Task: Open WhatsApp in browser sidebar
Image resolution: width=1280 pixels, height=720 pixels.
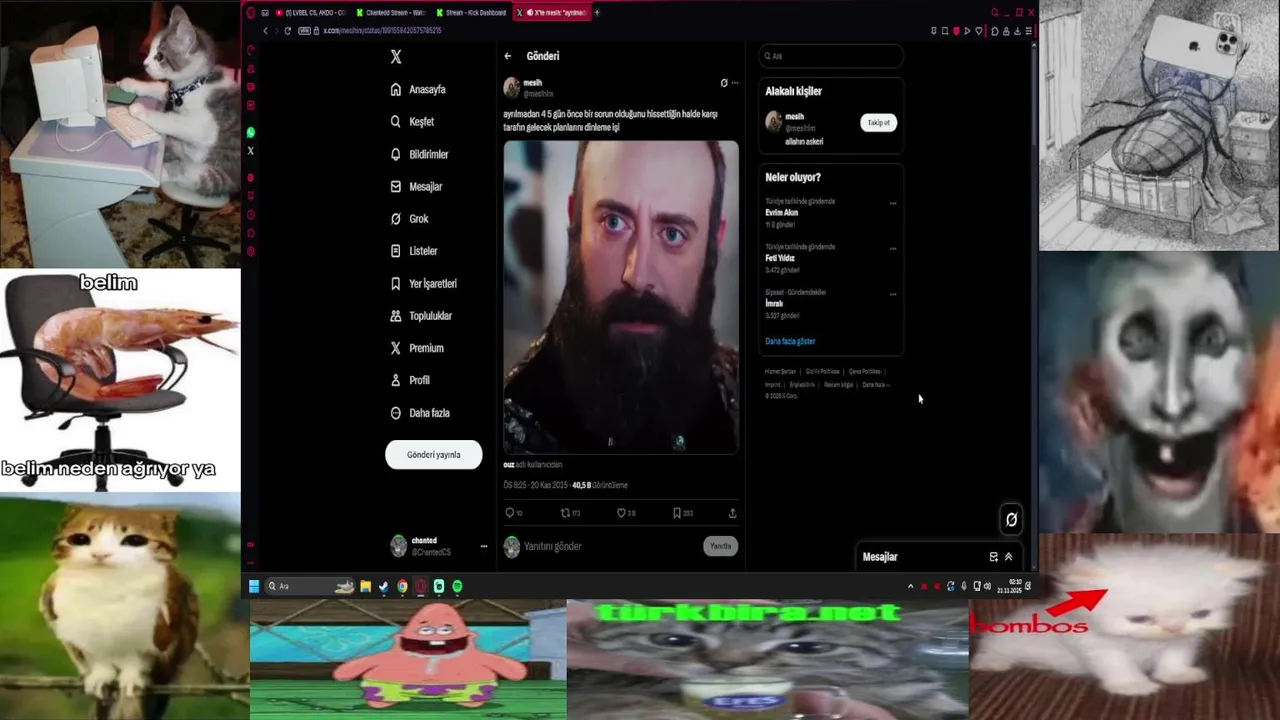Action: (250, 132)
